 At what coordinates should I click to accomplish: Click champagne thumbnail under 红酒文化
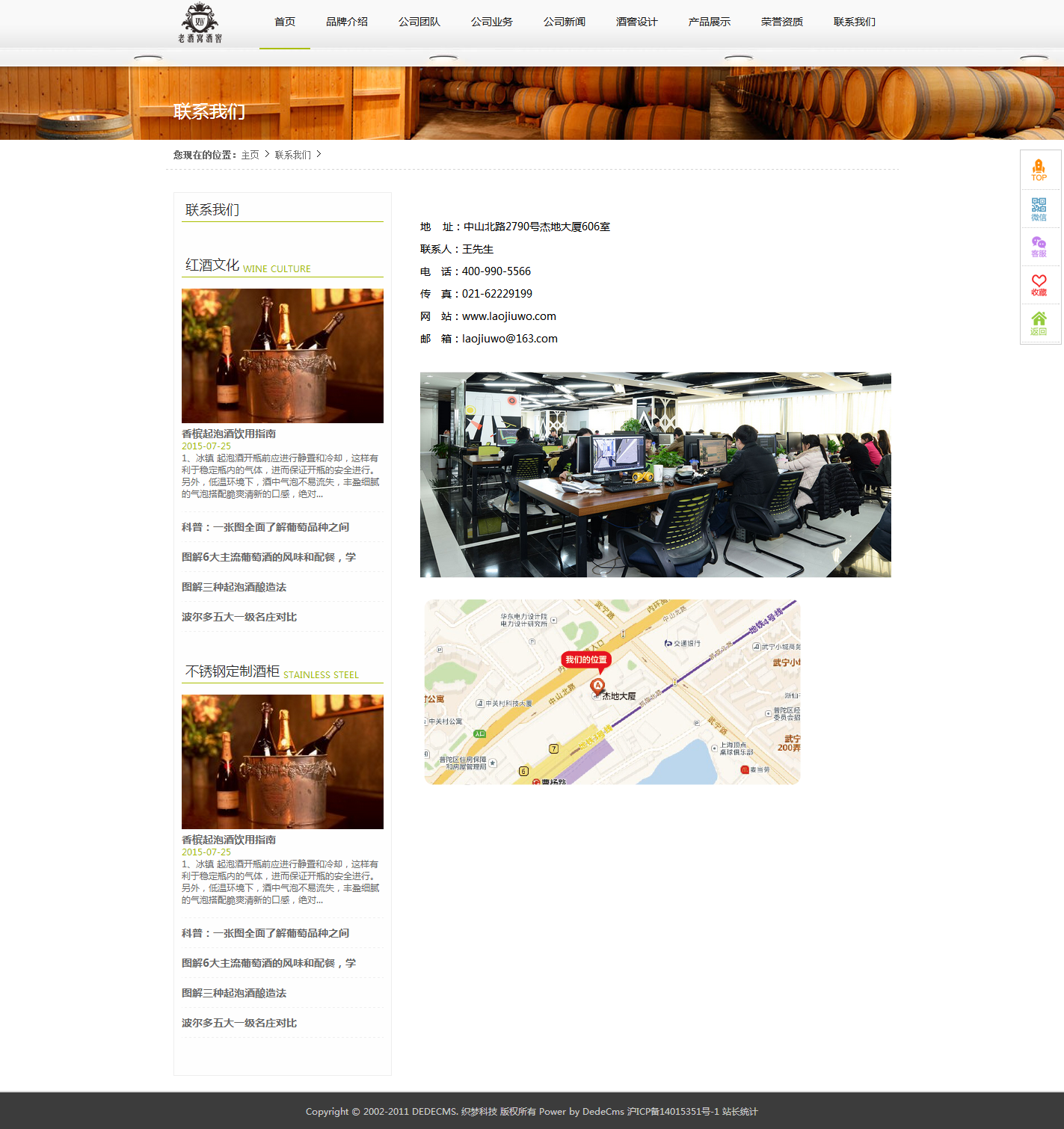283,356
